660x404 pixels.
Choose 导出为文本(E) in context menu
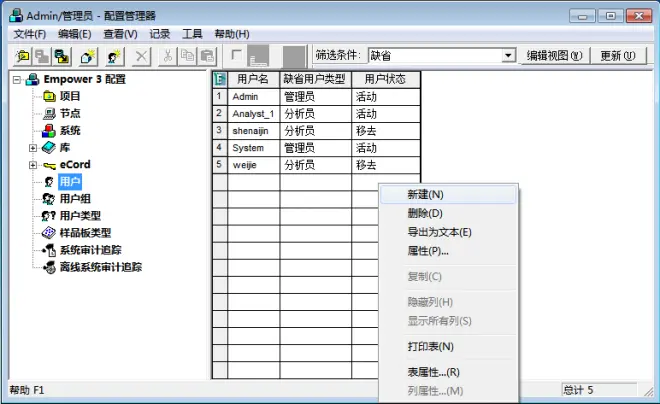tap(448, 232)
